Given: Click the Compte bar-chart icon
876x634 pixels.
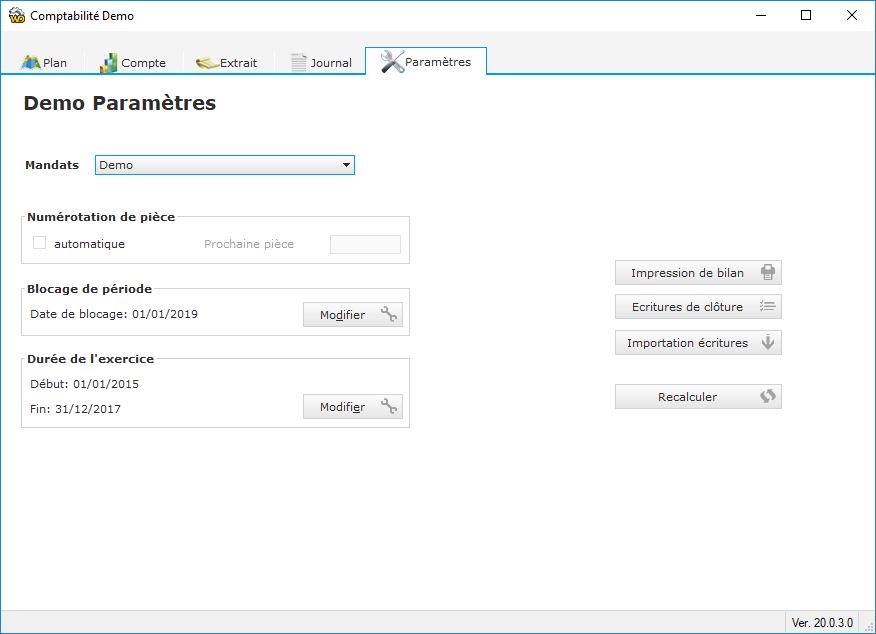Looking at the screenshot, I should (x=109, y=63).
